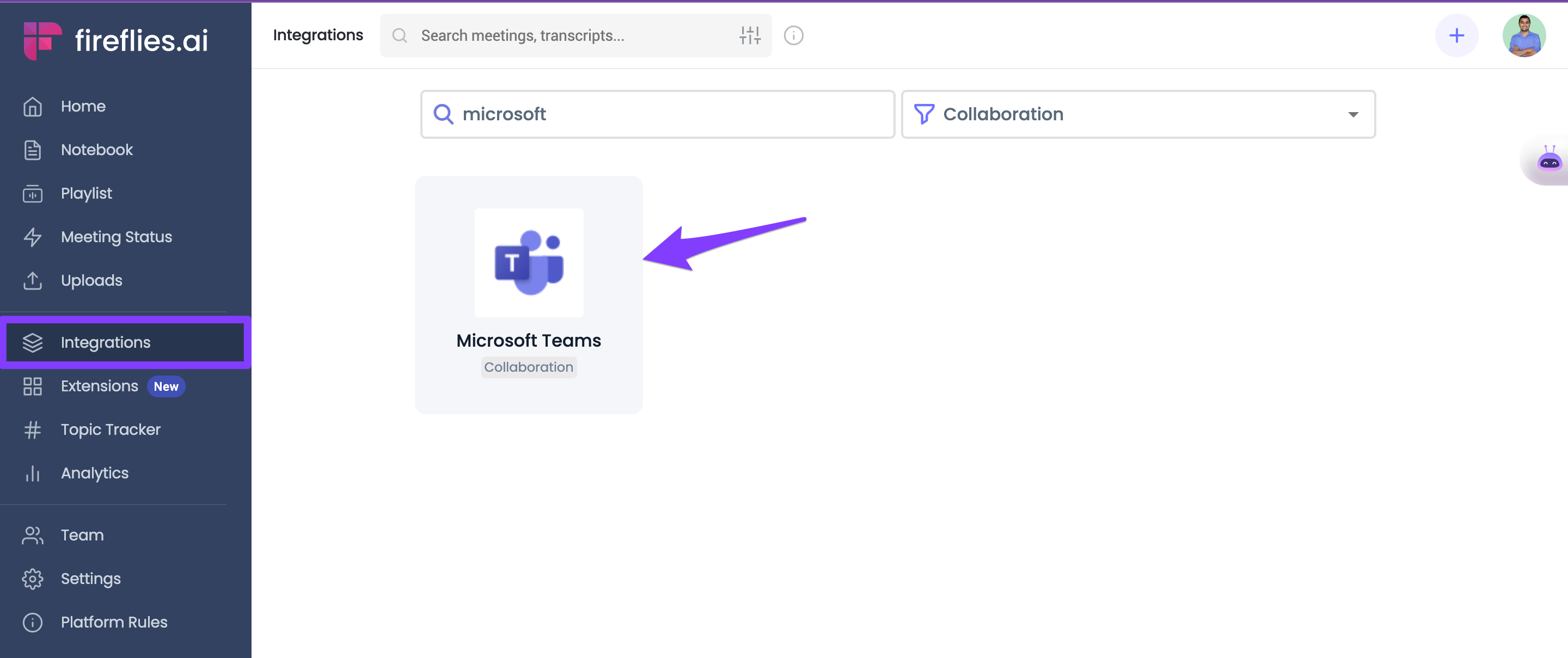Screen dimensions: 1568x658
Task: Click the fireflies.ai logo
Action: pos(115,41)
